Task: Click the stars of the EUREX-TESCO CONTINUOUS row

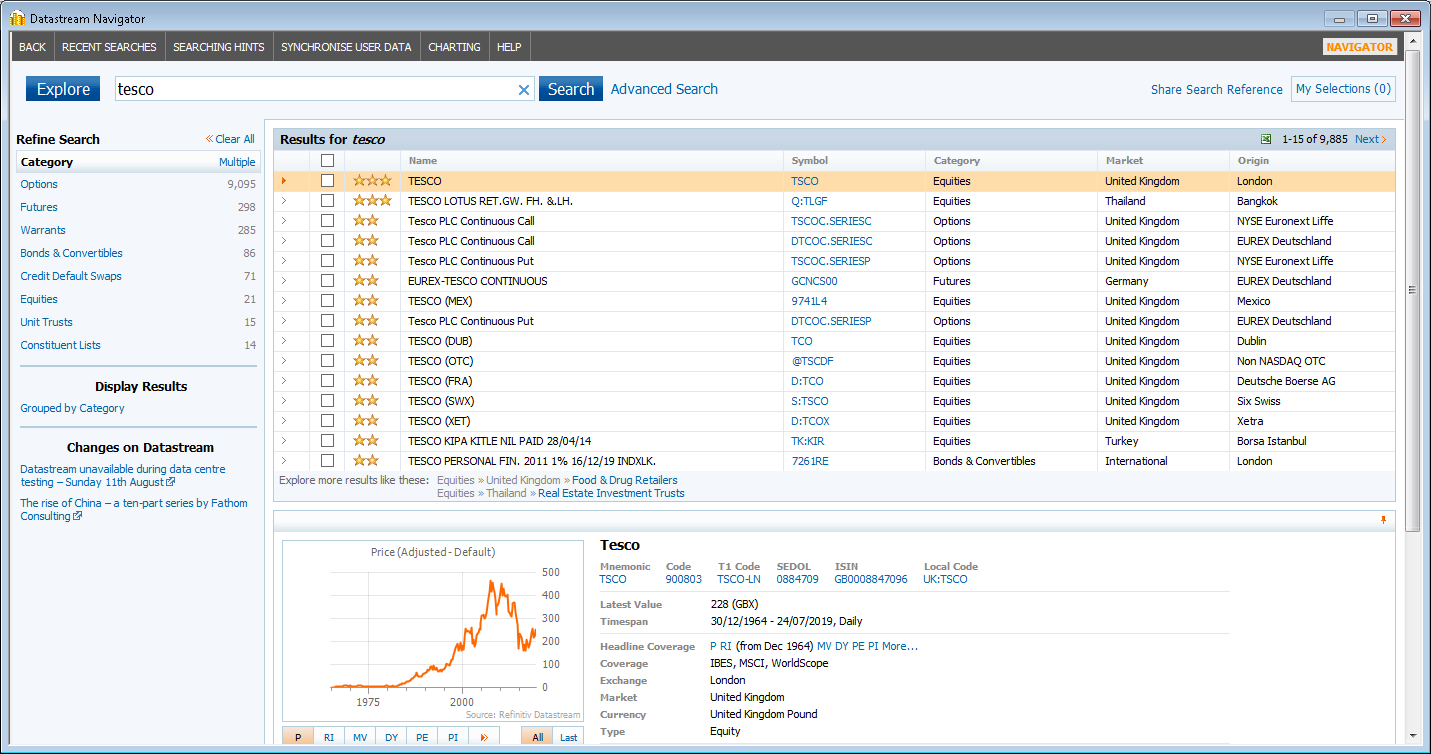Action: pos(365,281)
